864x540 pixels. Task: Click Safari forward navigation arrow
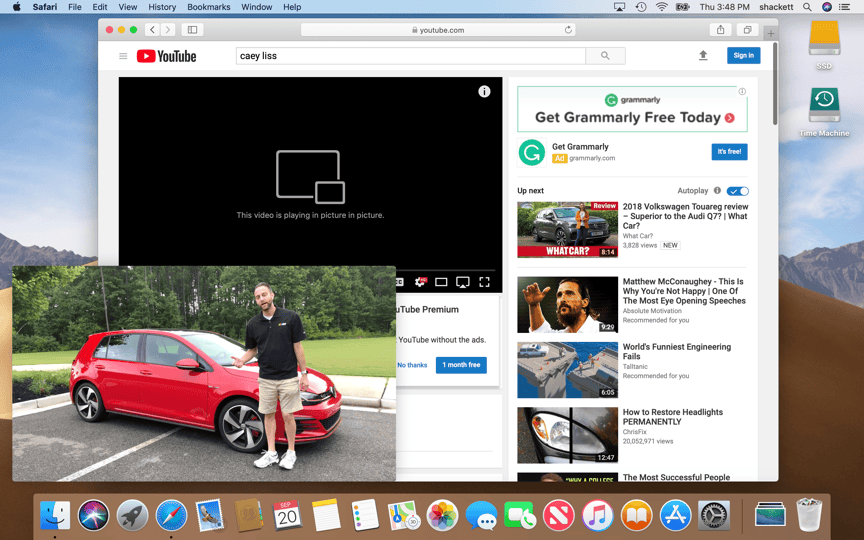168,30
